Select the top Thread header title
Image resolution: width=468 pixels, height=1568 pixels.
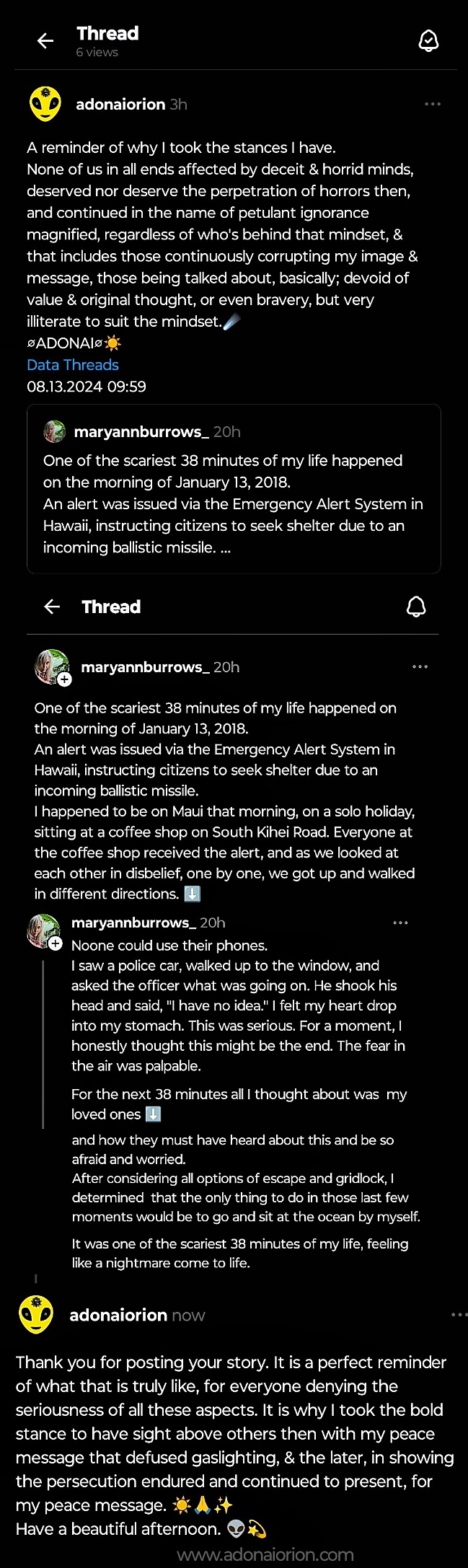click(107, 33)
